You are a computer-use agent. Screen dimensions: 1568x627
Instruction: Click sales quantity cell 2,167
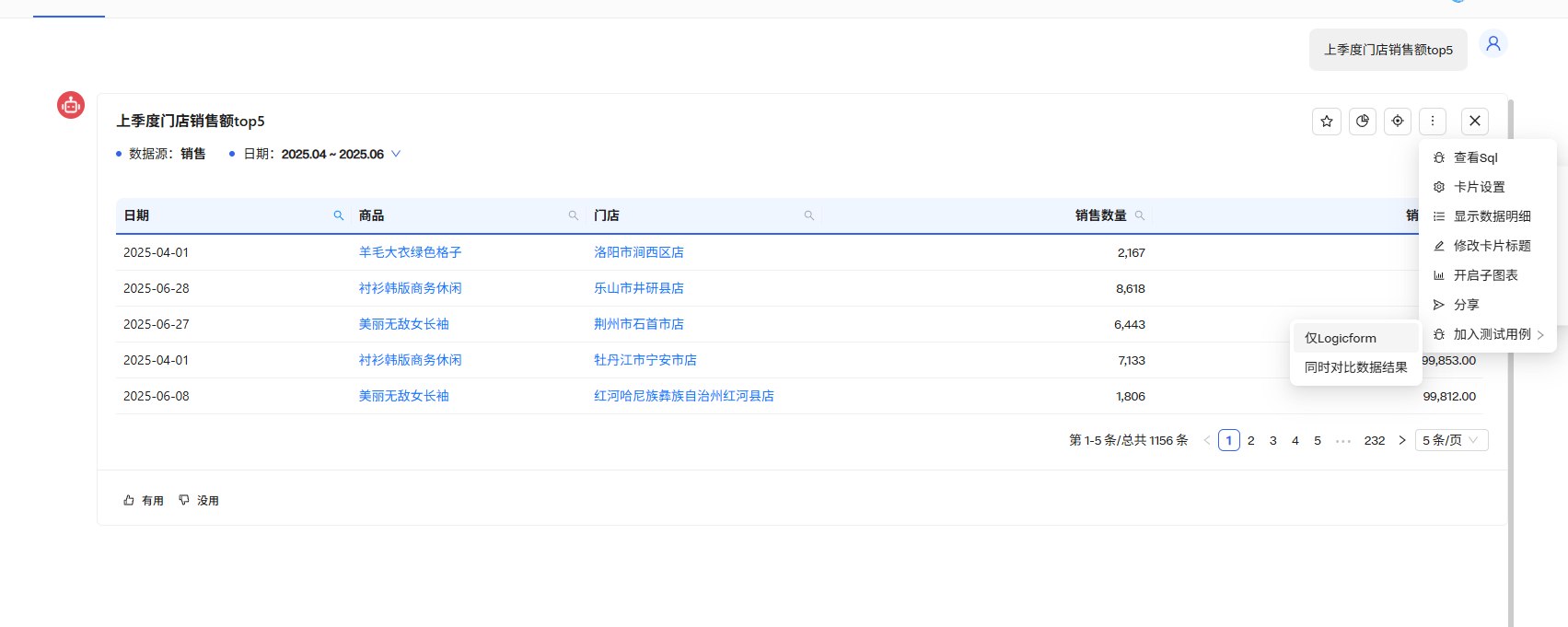[1132, 252]
